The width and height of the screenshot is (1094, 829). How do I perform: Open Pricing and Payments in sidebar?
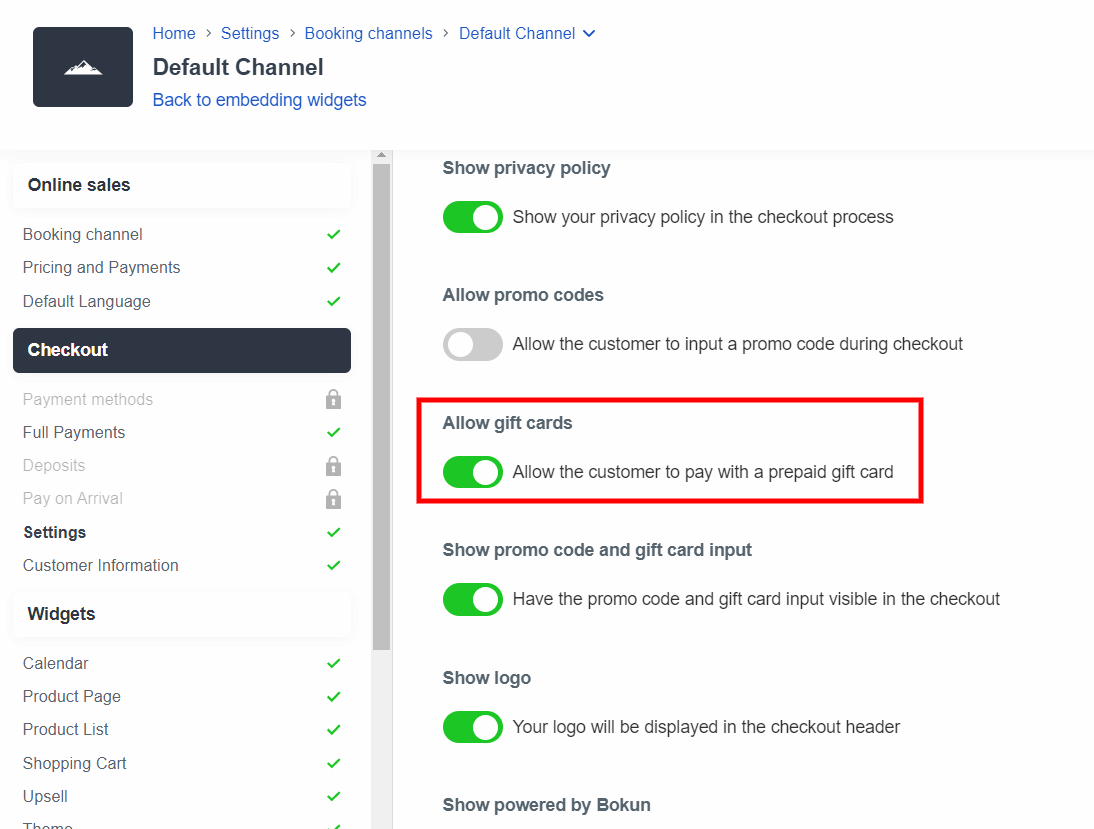pos(101,267)
